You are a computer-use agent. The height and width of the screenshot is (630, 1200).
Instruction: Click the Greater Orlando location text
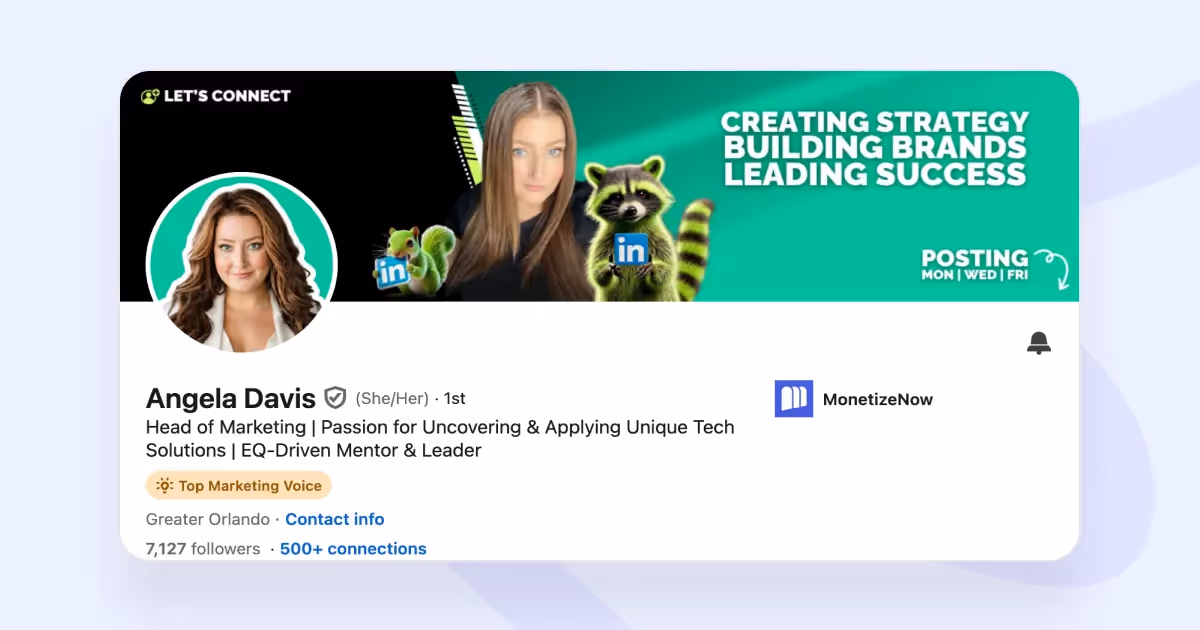point(208,519)
